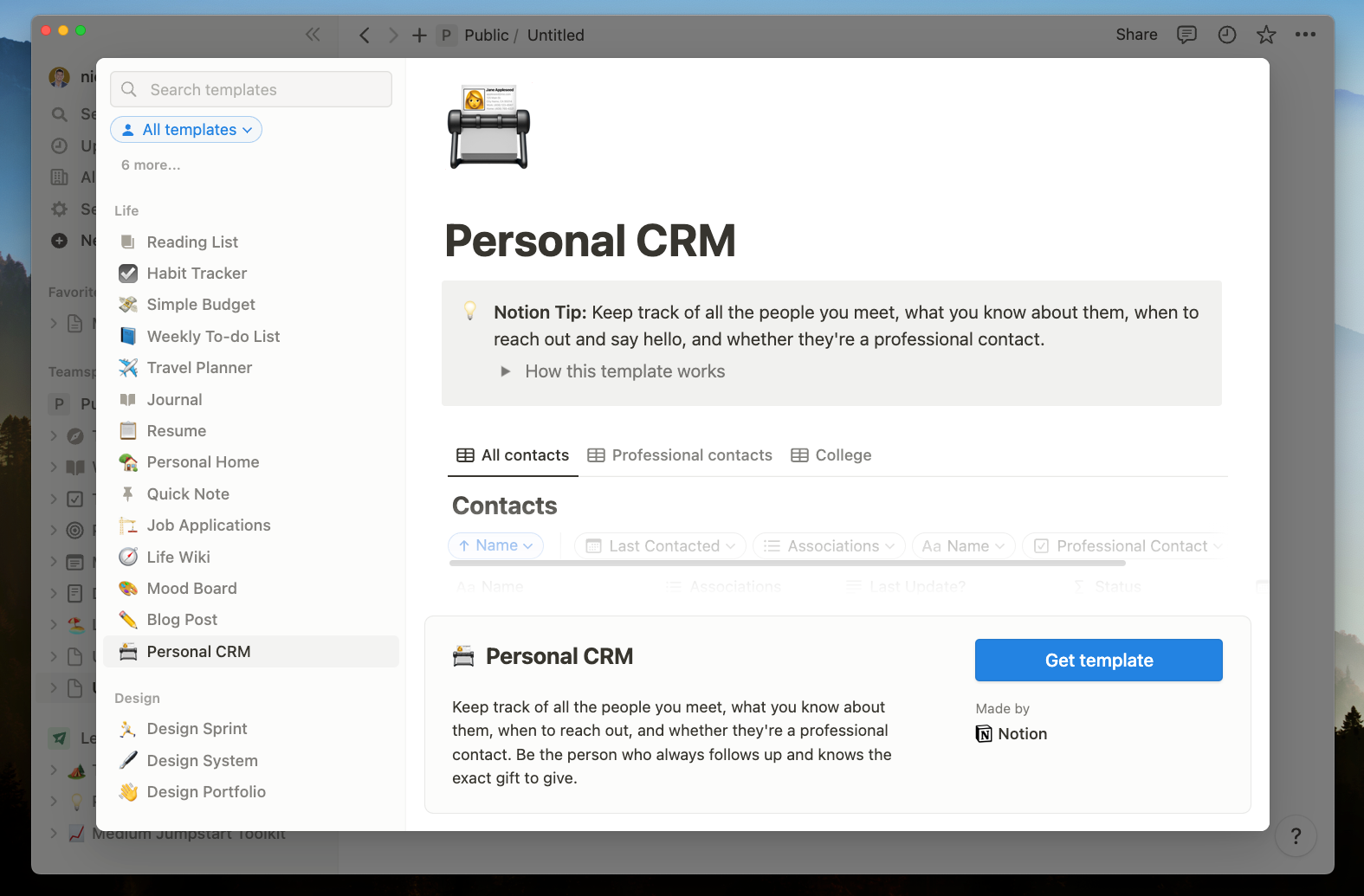
Task: Click Mood Board palette icon
Action: [128, 588]
